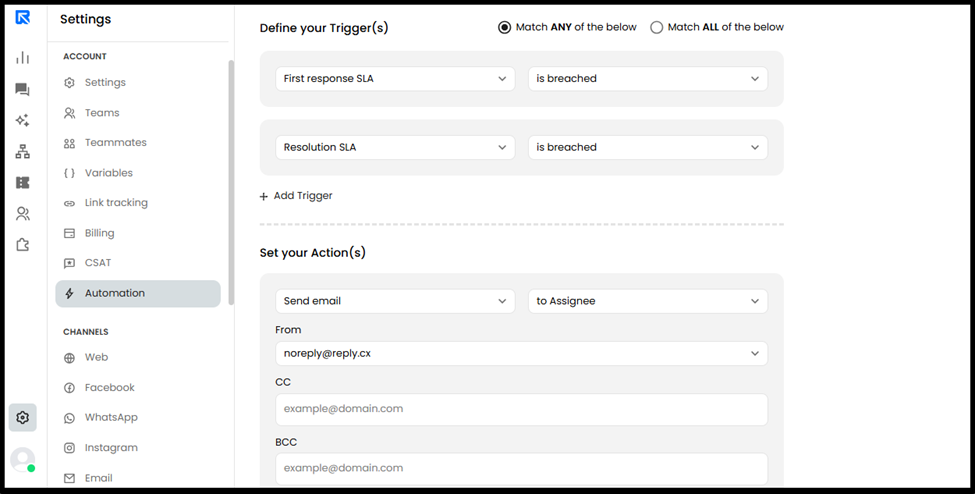Click the AI sparkles icon in sidebar
975x494 pixels.
coord(22,120)
